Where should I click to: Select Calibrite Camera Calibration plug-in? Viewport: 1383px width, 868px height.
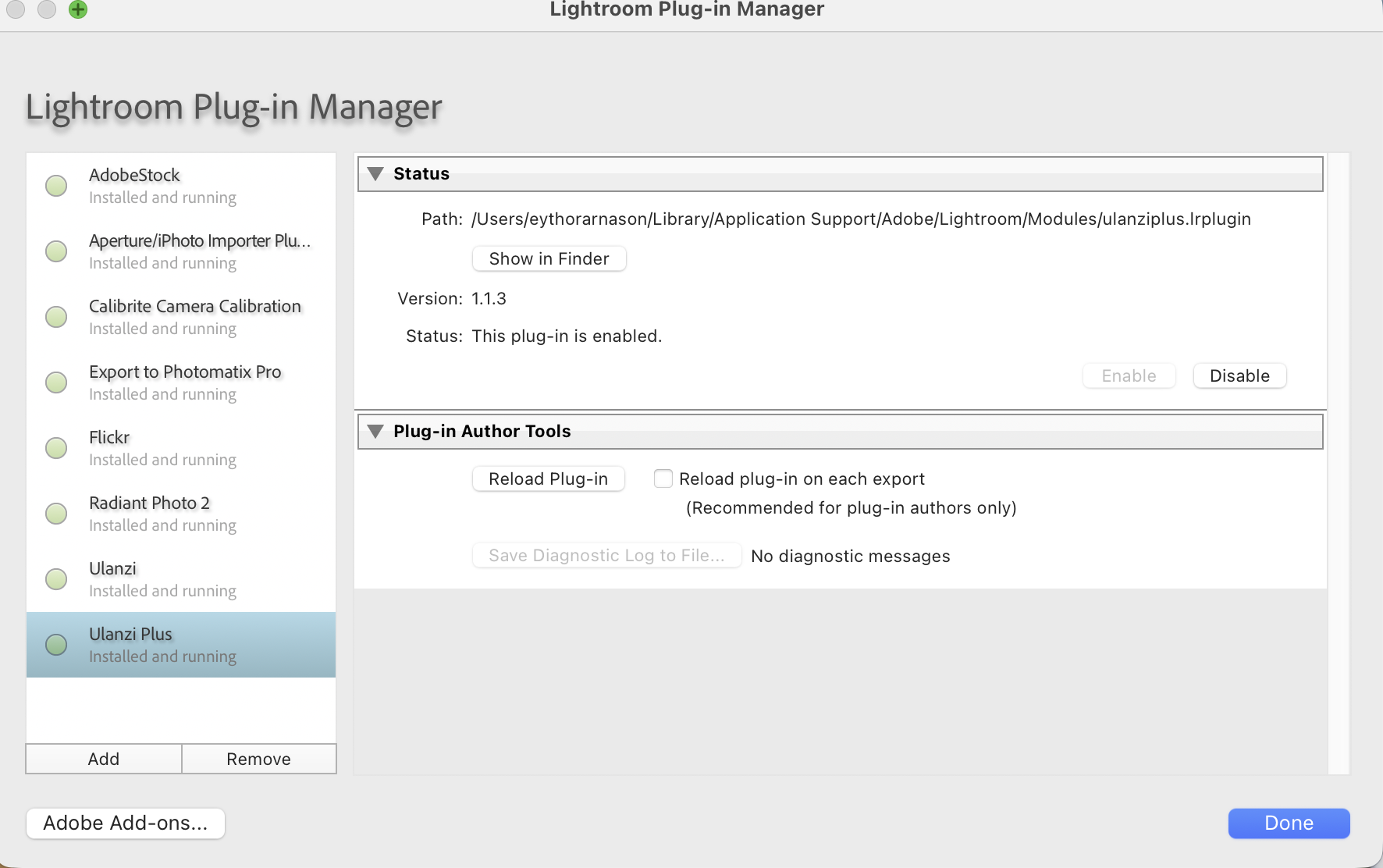tap(181, 317)
